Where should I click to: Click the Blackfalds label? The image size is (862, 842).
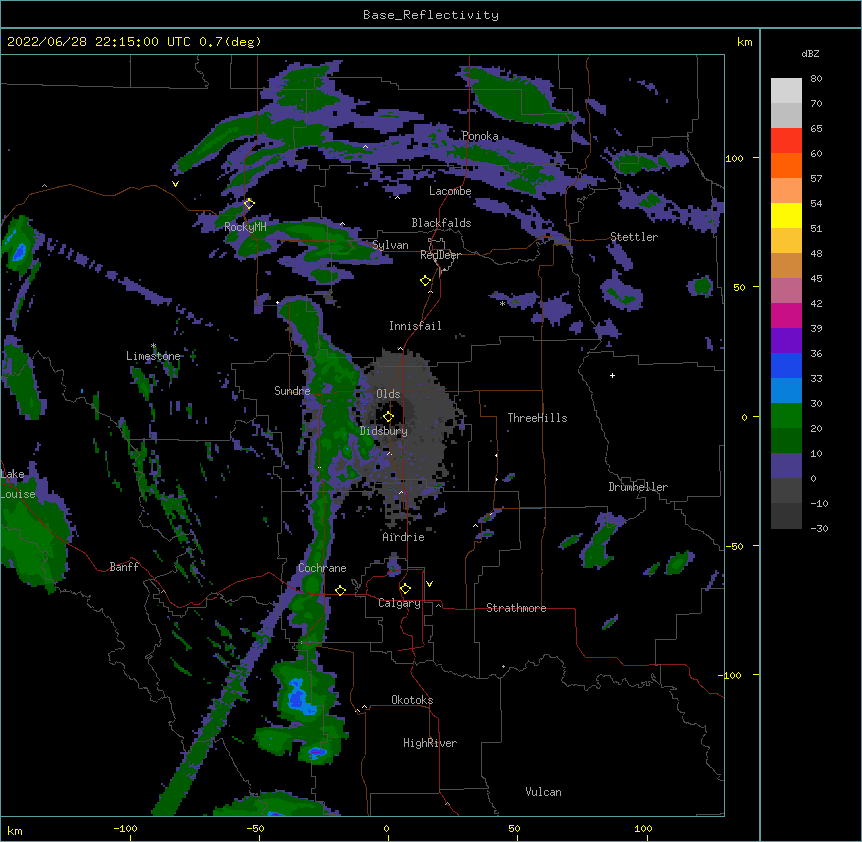click(x=441, y=223)
